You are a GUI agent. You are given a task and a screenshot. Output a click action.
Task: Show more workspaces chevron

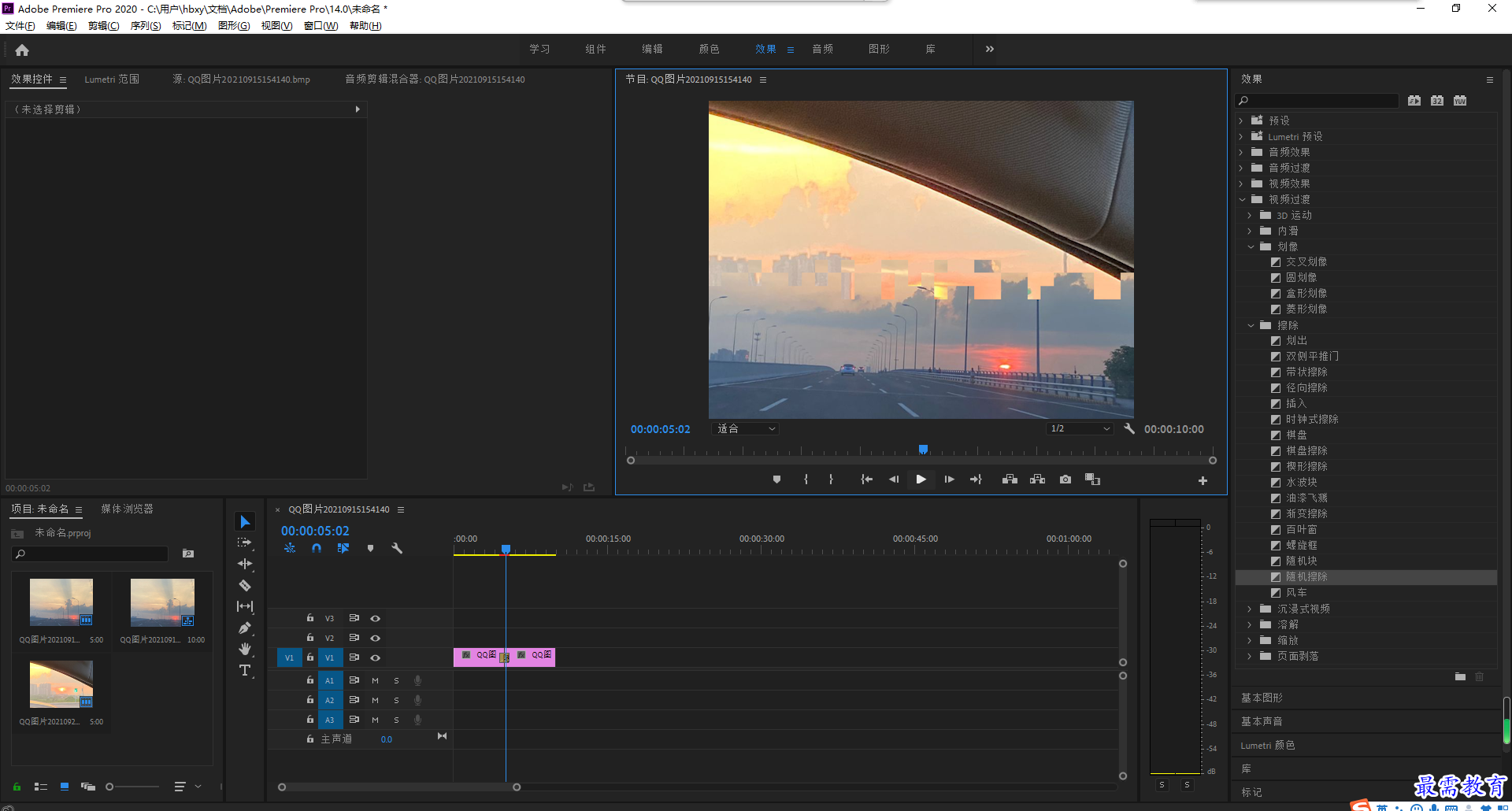[x=990, y=49]
